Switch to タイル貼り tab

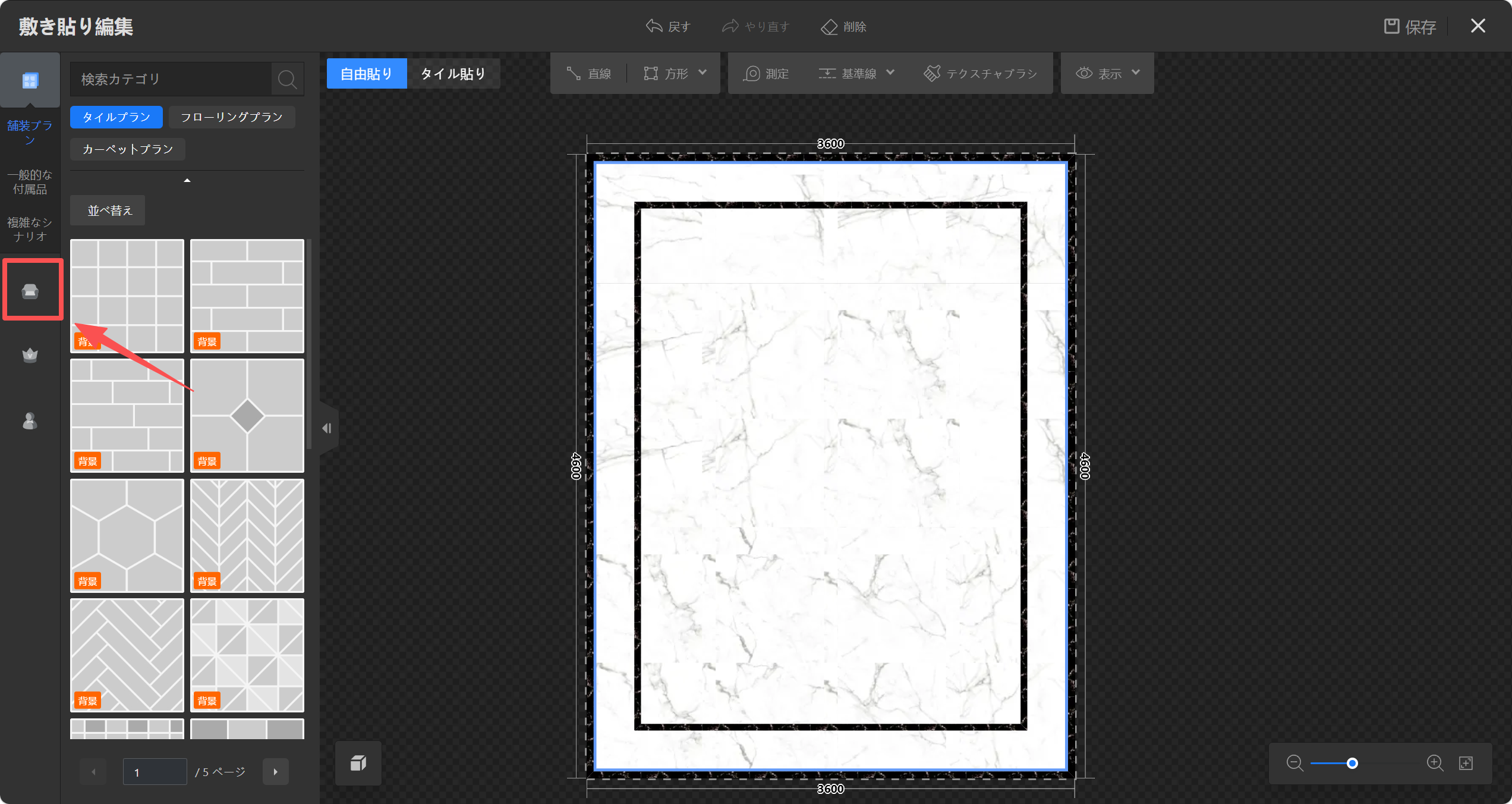pos(453,74)
